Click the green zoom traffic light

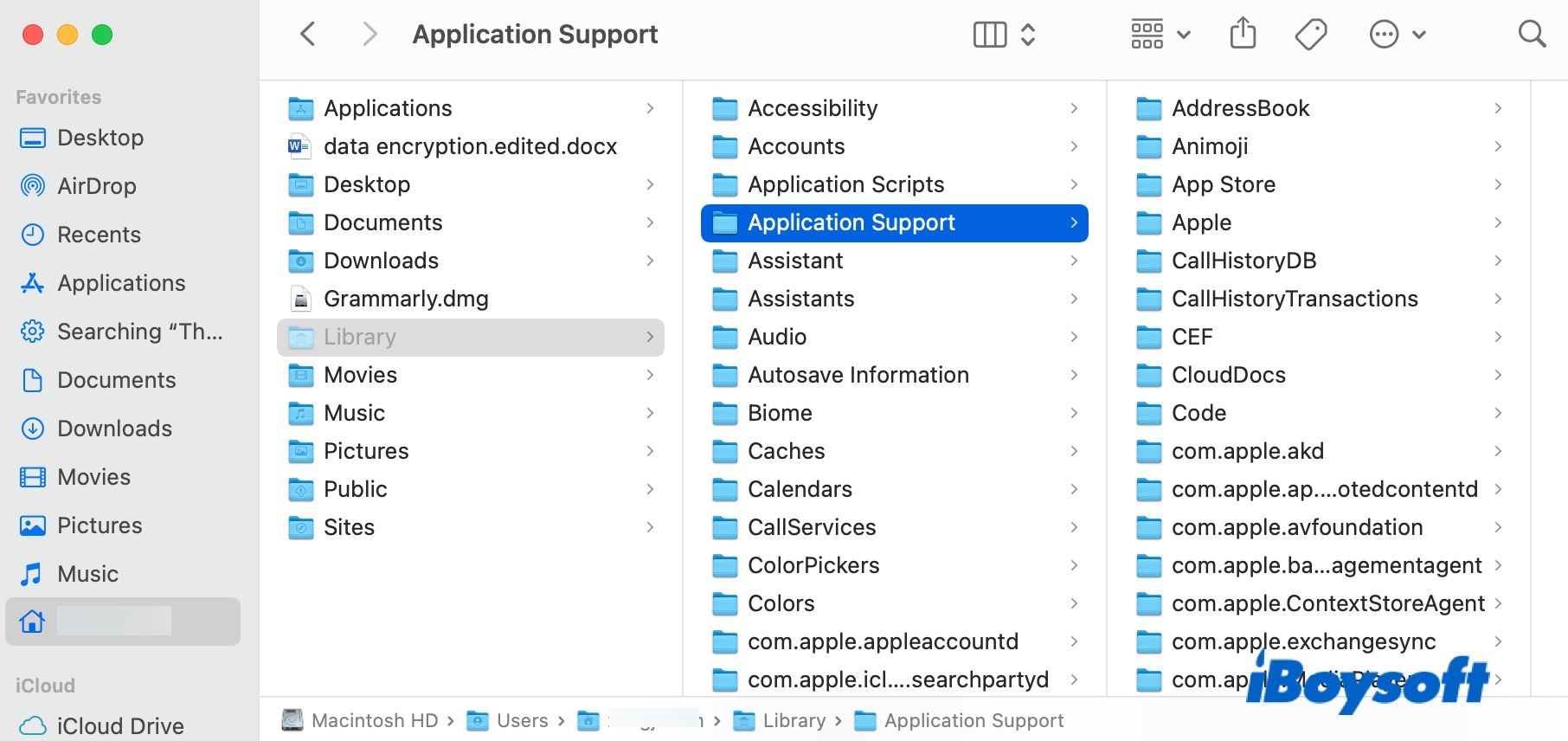point(102,35)
